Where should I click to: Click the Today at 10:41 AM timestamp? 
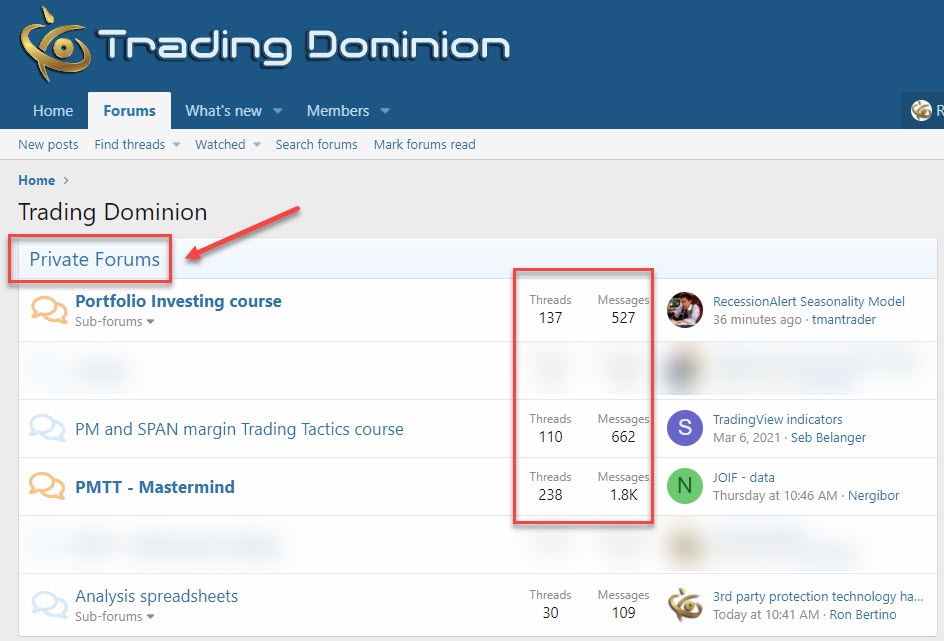click(x=766, y=615)
